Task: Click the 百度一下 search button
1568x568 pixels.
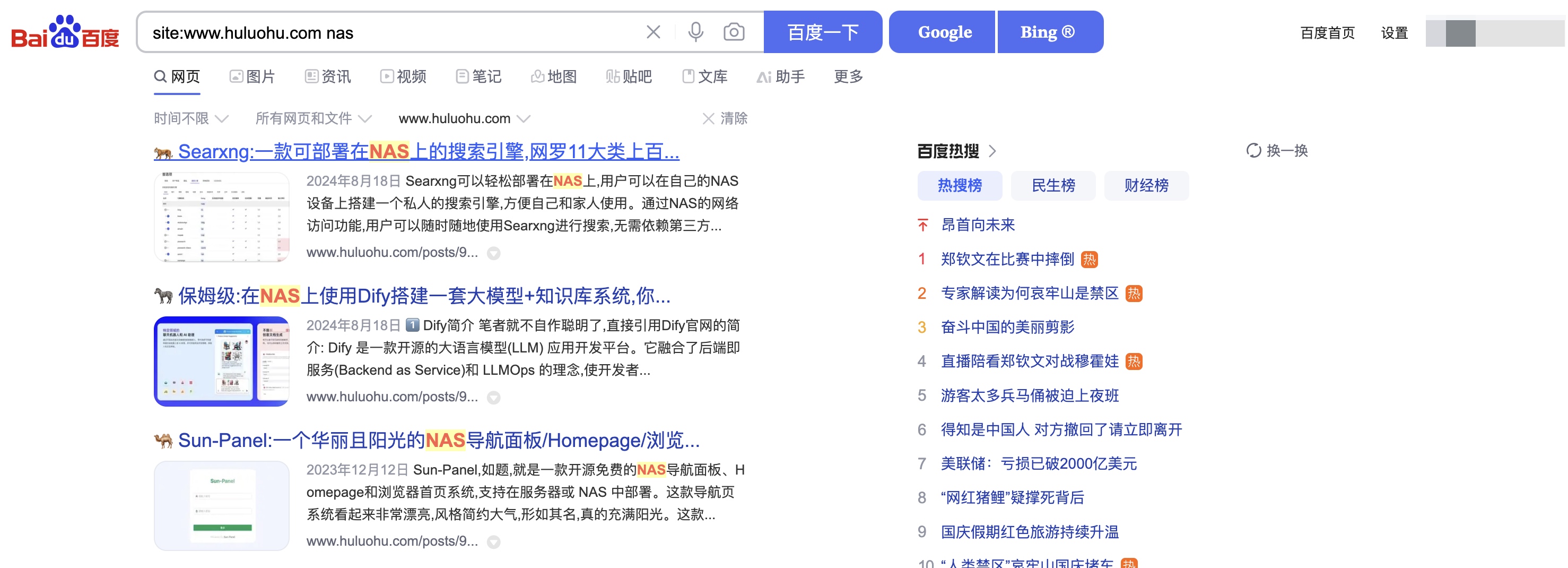Action: pyautogui.click(x=822, y=32)
